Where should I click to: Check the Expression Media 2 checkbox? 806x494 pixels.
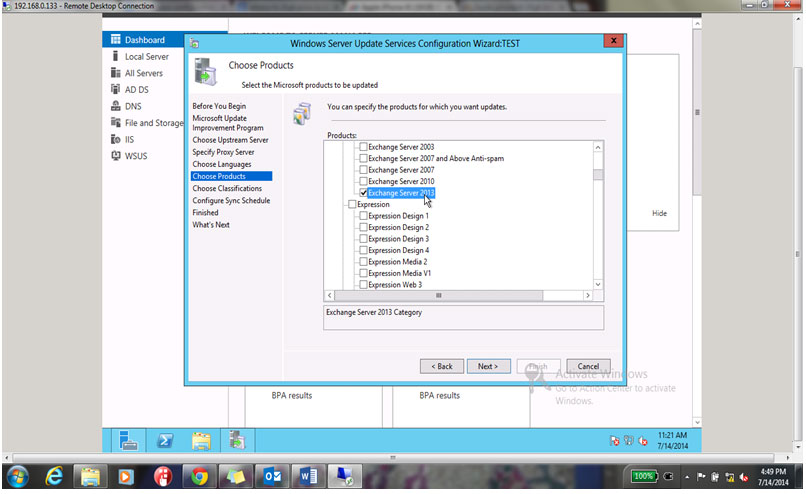coord(363,262)
